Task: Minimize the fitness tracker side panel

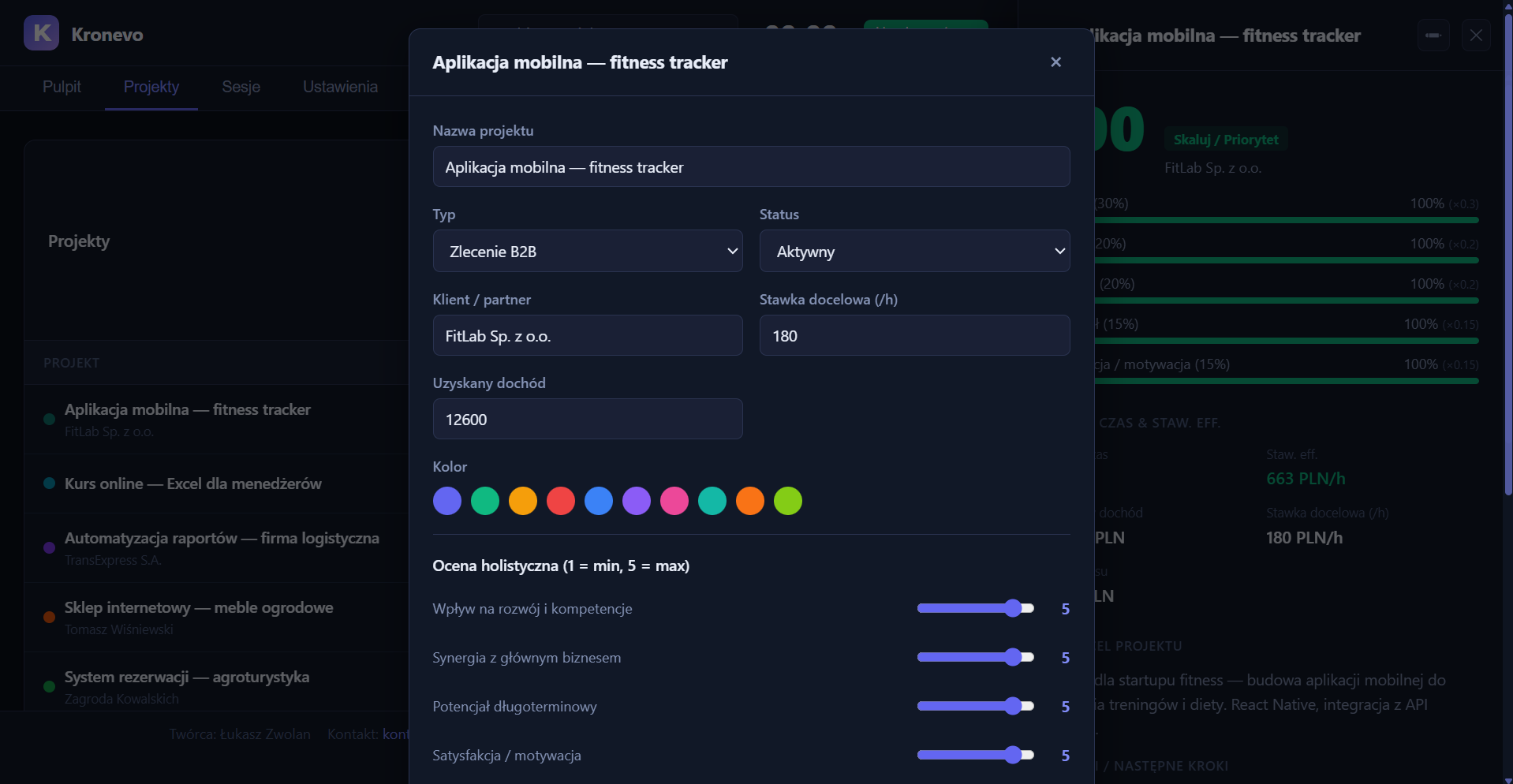Action: [x=1433, y=35]
